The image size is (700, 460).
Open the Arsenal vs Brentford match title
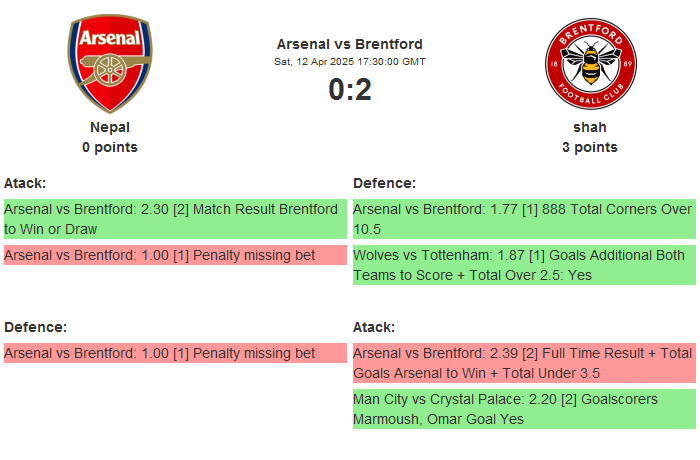[x=350, y=44]
